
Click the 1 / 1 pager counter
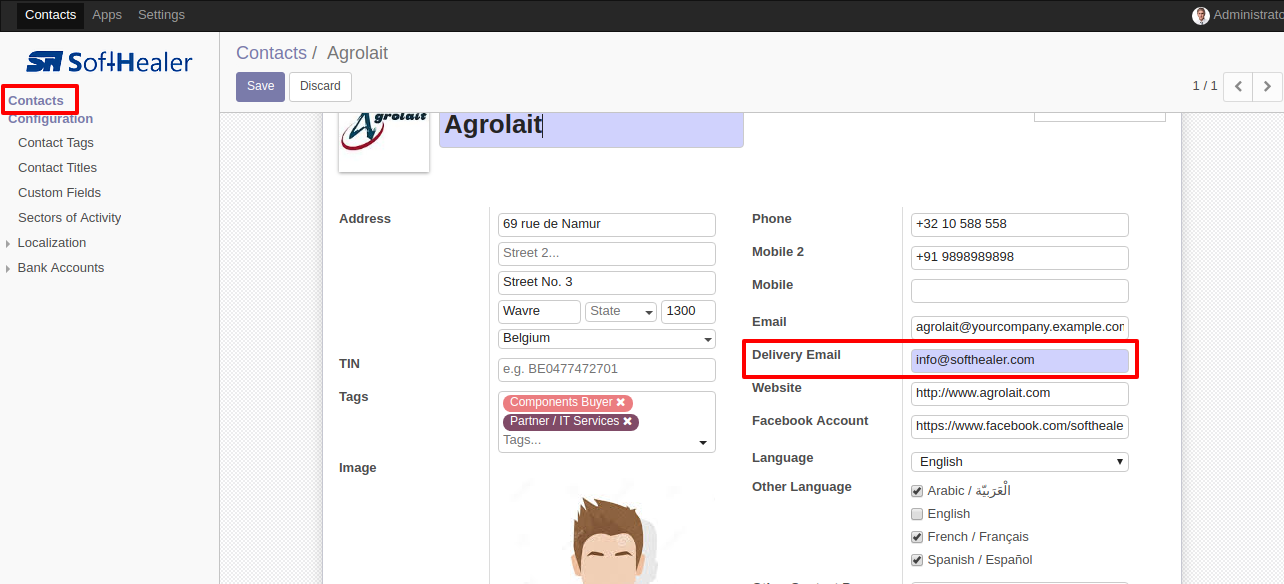click(1205, 86)
